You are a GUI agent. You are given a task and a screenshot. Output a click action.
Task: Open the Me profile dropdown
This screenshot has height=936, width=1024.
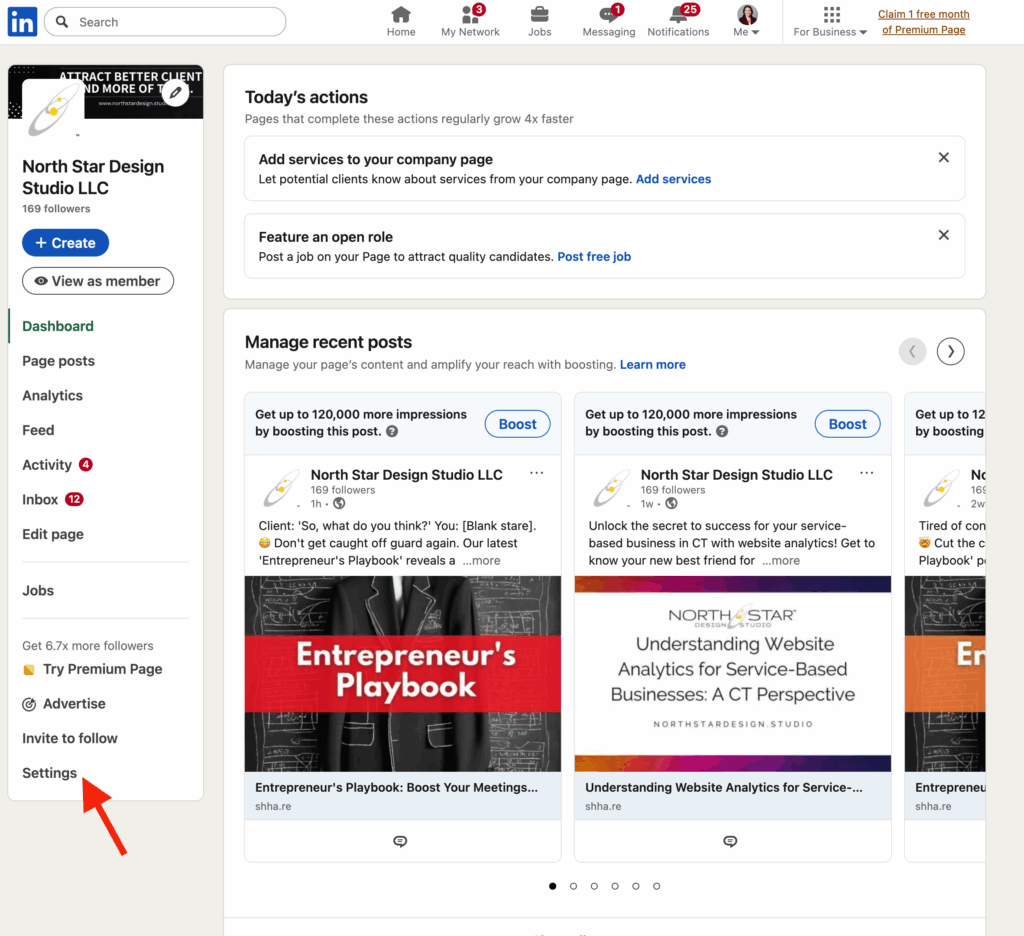pyautogui.click(x=746, y=21)
